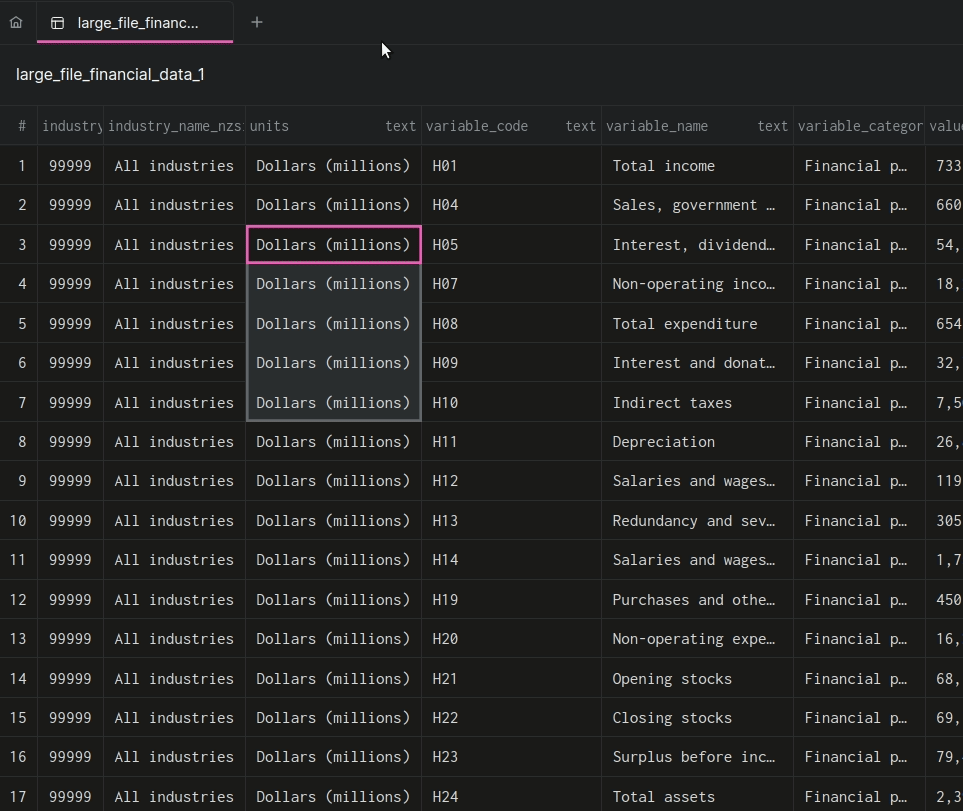Click the # row number header
The image size is (963, 811).
tap(22, 126)
